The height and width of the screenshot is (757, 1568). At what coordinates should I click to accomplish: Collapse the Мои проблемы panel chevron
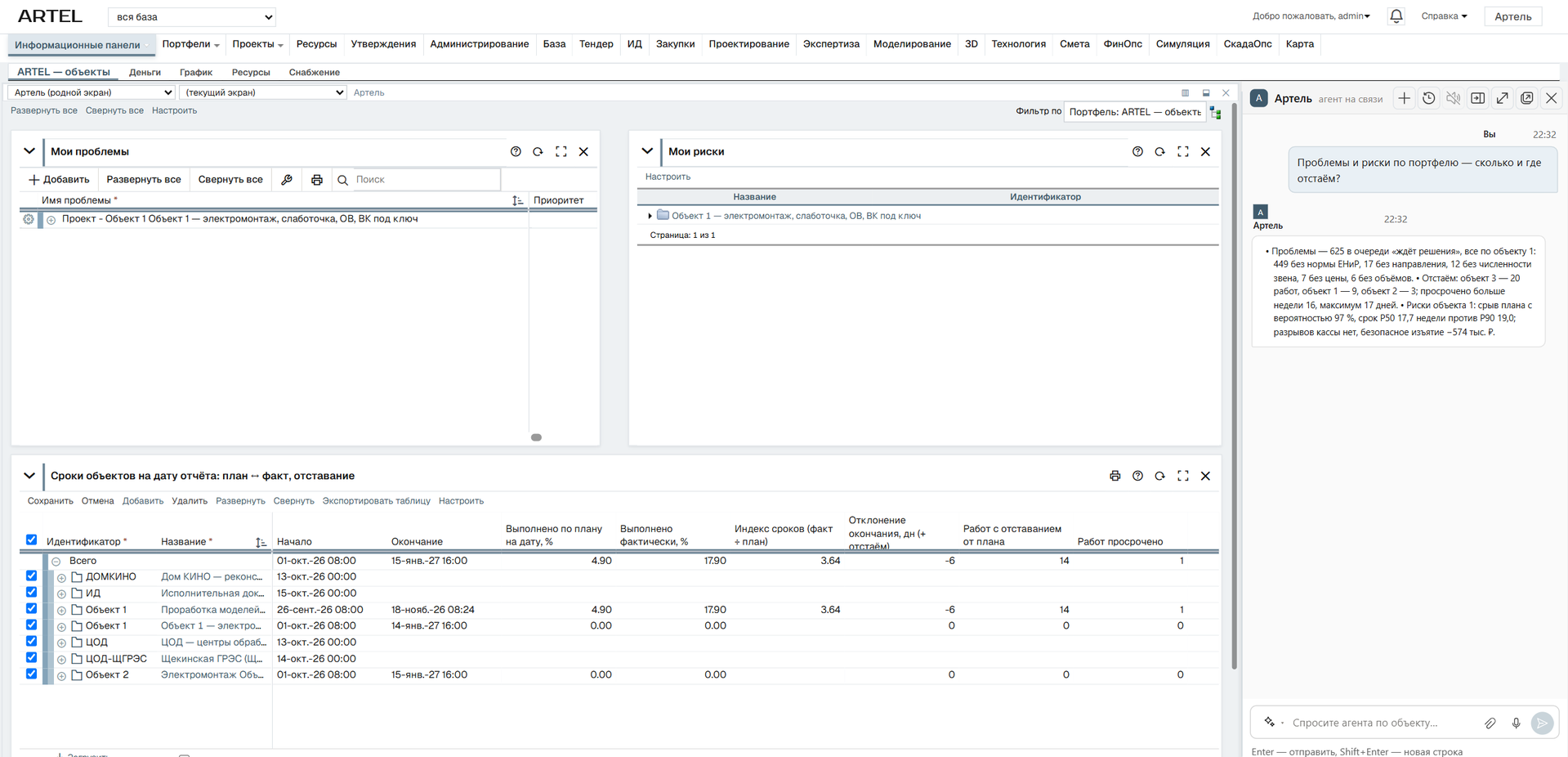coord(29,151)
